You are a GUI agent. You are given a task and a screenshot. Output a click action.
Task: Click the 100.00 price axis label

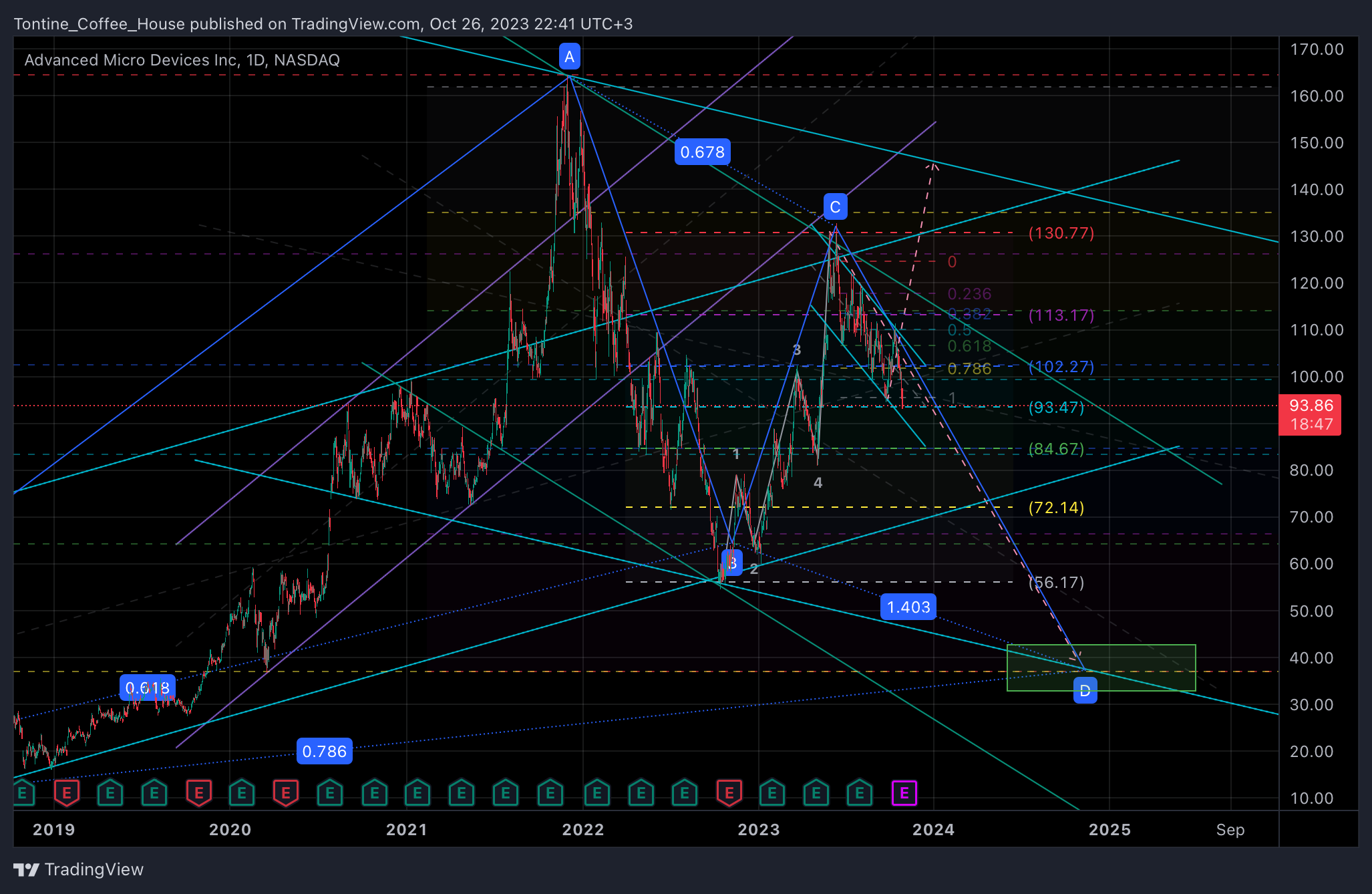pos(1317,377)
